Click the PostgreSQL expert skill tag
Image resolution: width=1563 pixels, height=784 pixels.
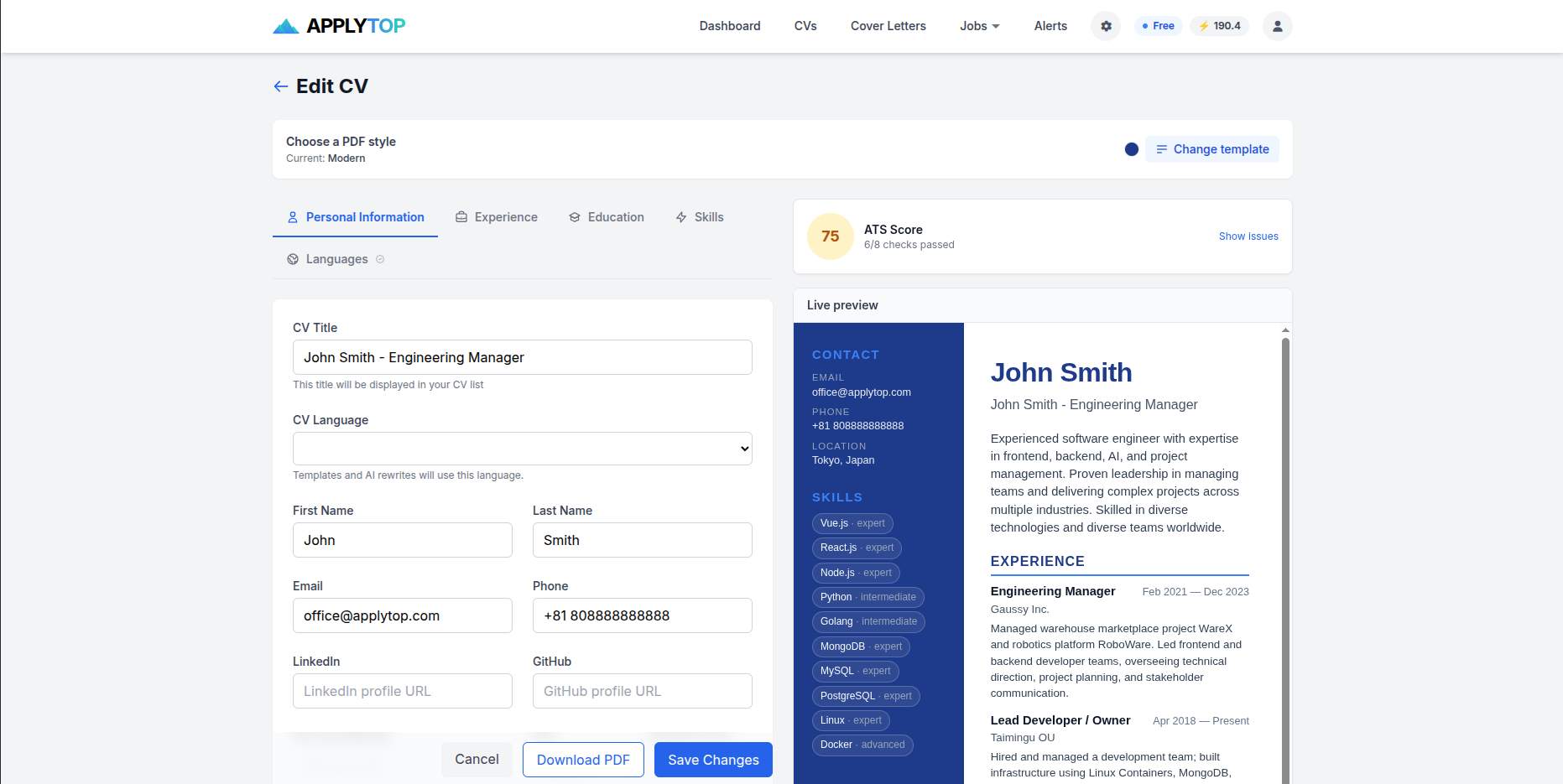[866, 696]
